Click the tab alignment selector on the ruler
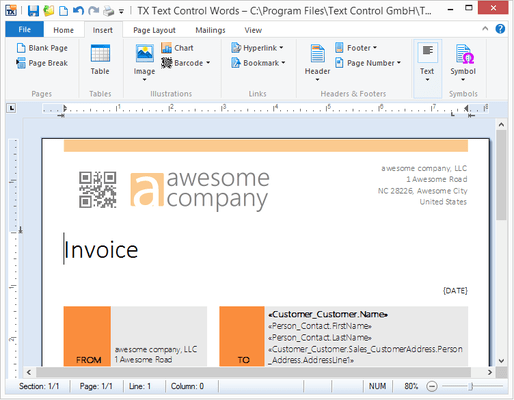This screenshot has width=514, height=400. (x=12, y=108)
